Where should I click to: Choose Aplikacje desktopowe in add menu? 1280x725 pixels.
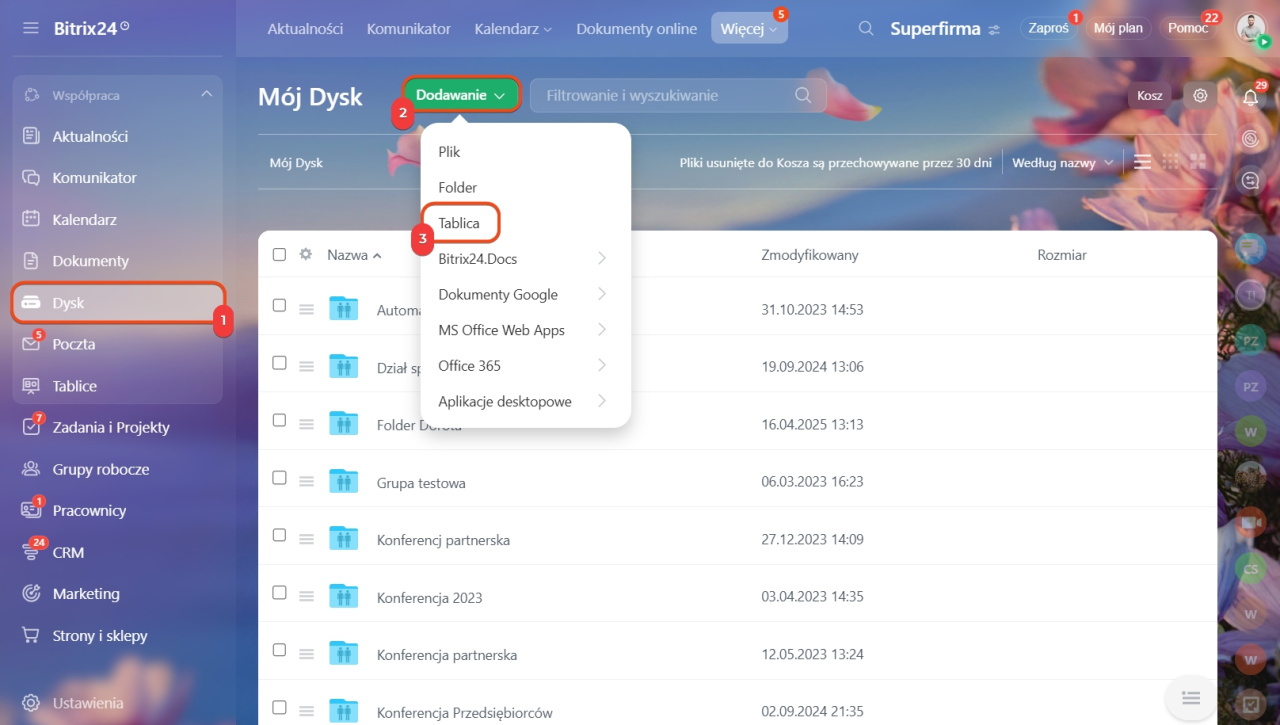point(525,401)
